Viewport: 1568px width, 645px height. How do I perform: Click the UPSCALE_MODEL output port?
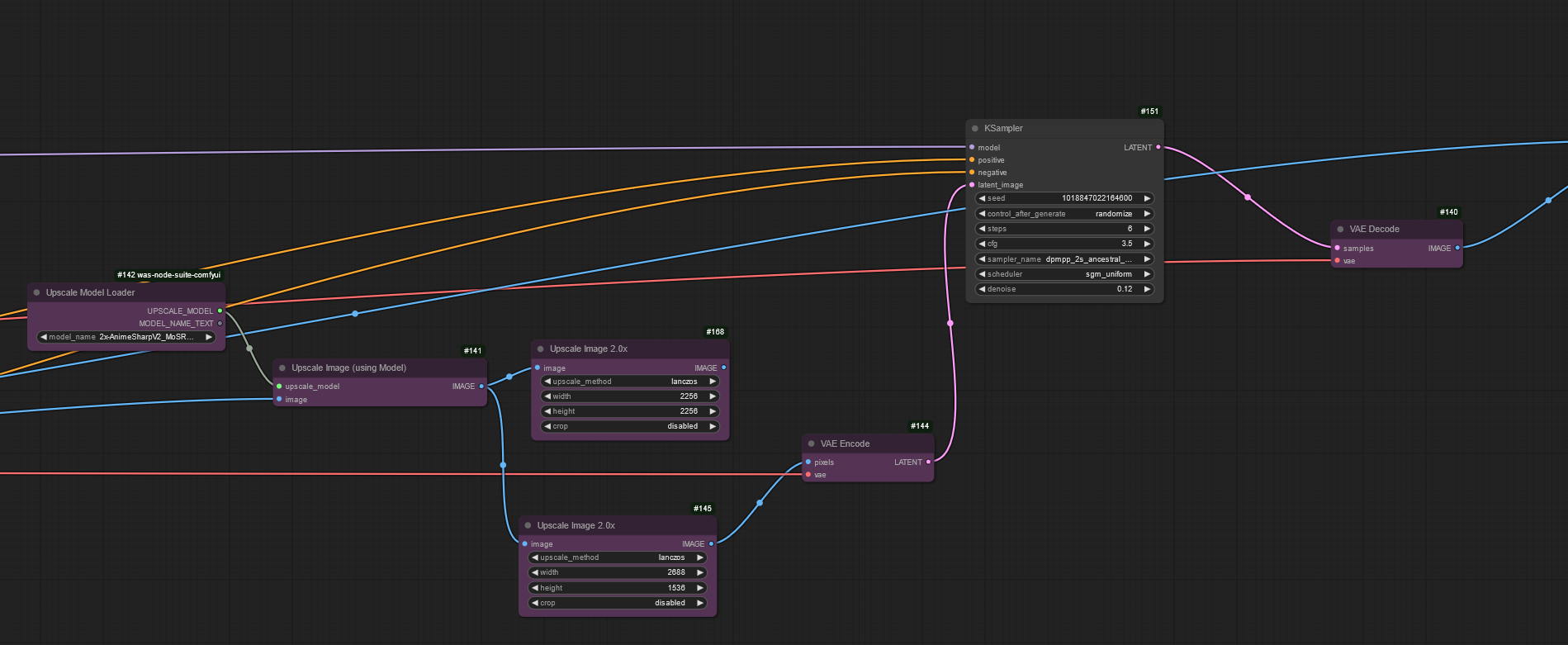coord(220,311)
